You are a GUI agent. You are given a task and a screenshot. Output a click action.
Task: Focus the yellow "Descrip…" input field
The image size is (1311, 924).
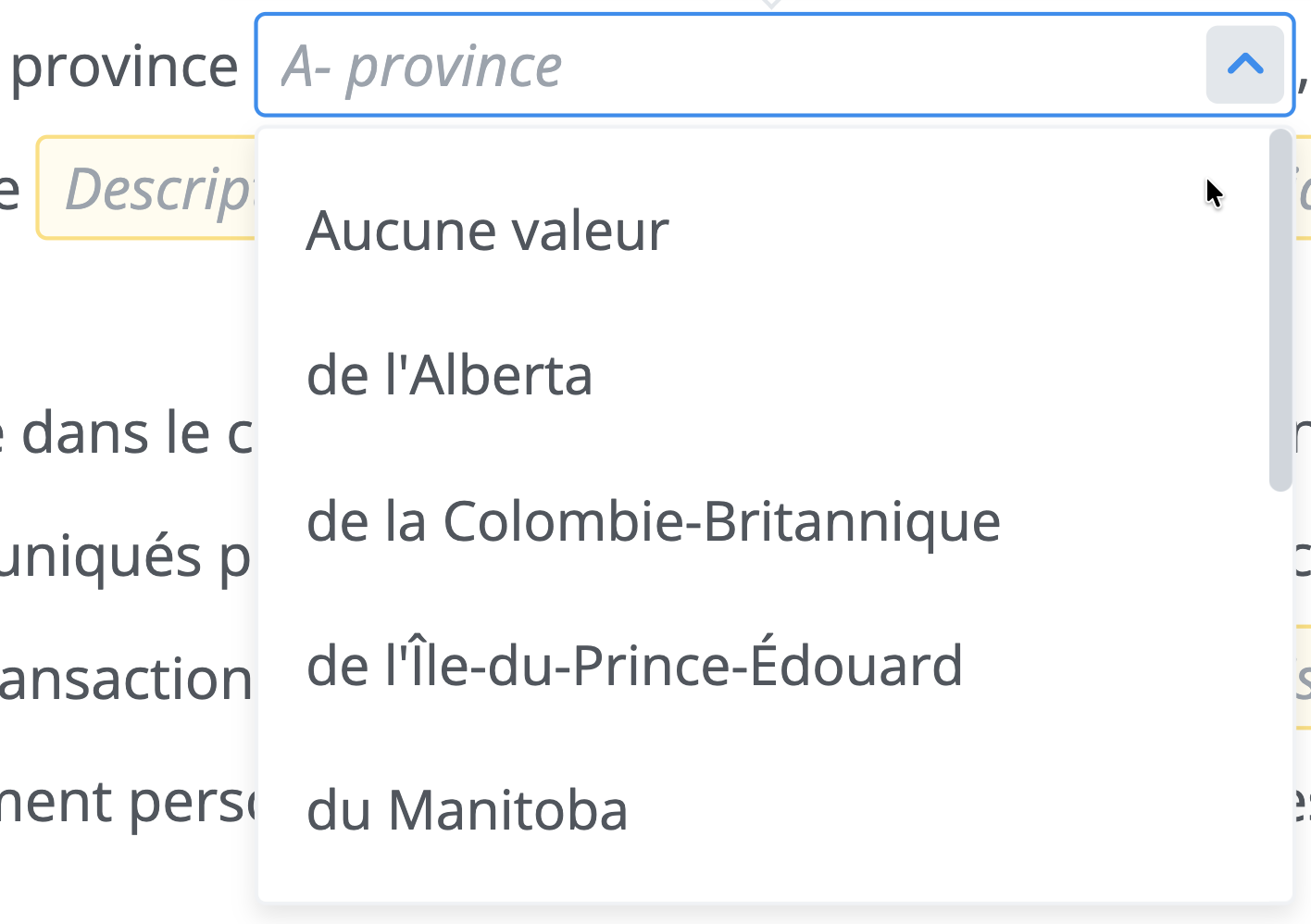tap(148, 188)
